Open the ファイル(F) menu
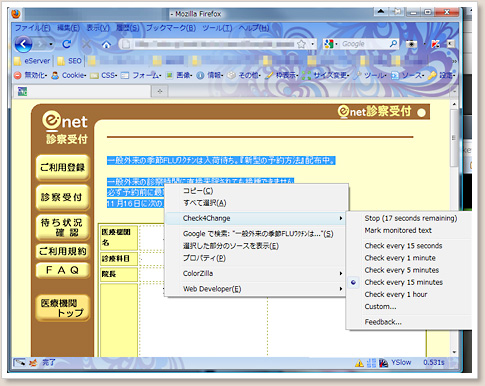This screenshot has height=386, width=485. pyautogui.click(x=32, y=28)
